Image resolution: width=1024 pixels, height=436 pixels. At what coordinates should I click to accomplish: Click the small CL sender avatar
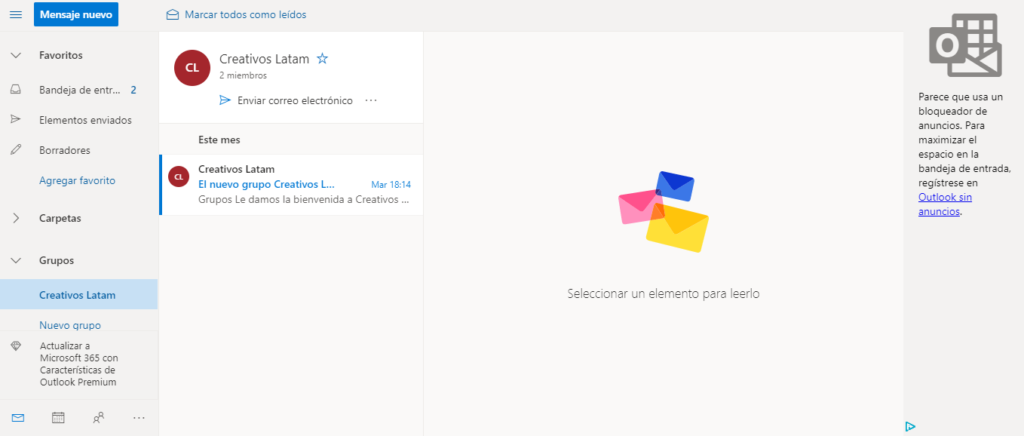[x=178, y=176]
